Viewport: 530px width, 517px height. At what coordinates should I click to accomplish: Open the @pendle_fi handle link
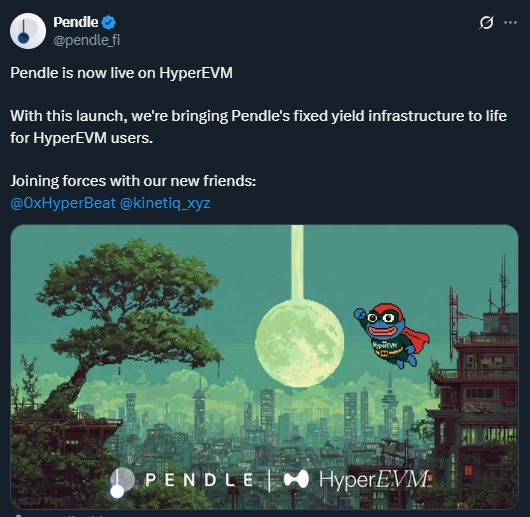[x=87, y=40]
